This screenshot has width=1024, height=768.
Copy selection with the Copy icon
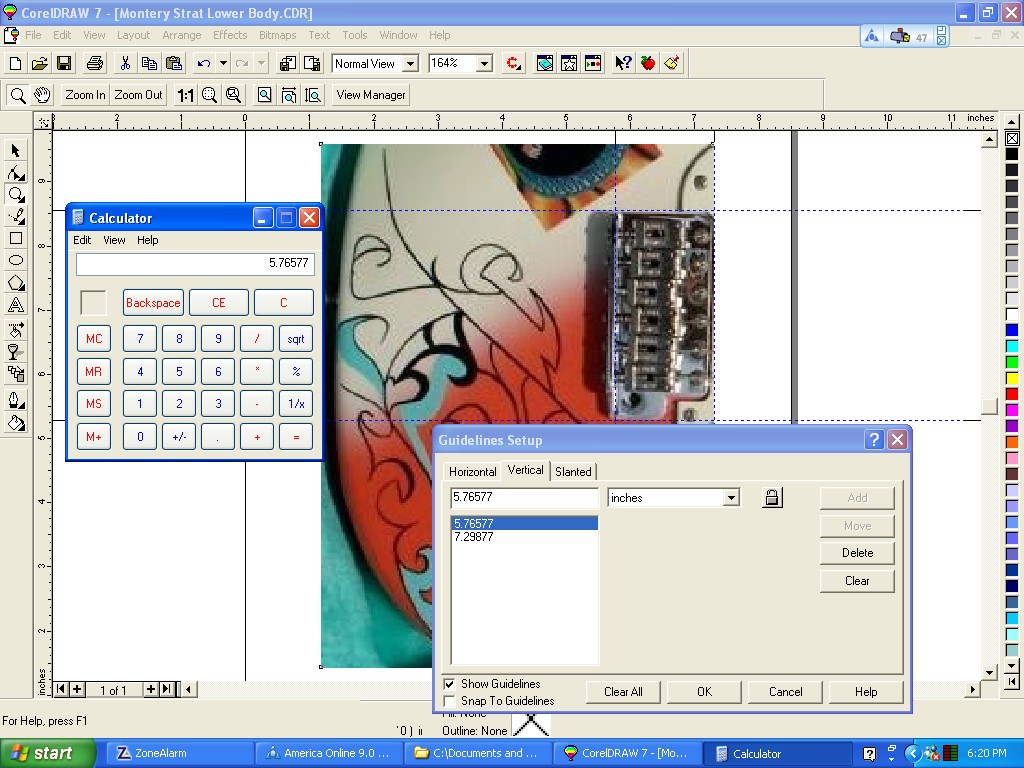pos(149,63)
